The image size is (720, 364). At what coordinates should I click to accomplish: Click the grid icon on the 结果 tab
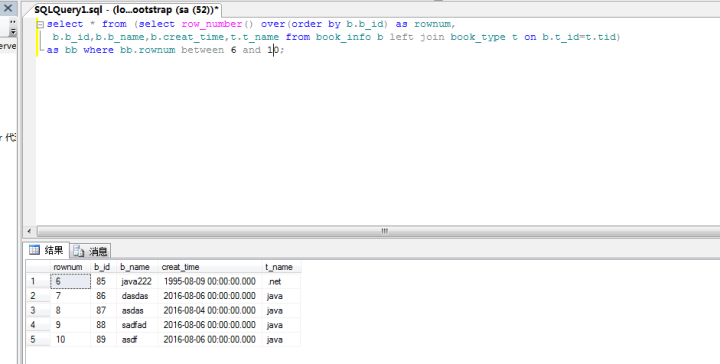[34, 250]
